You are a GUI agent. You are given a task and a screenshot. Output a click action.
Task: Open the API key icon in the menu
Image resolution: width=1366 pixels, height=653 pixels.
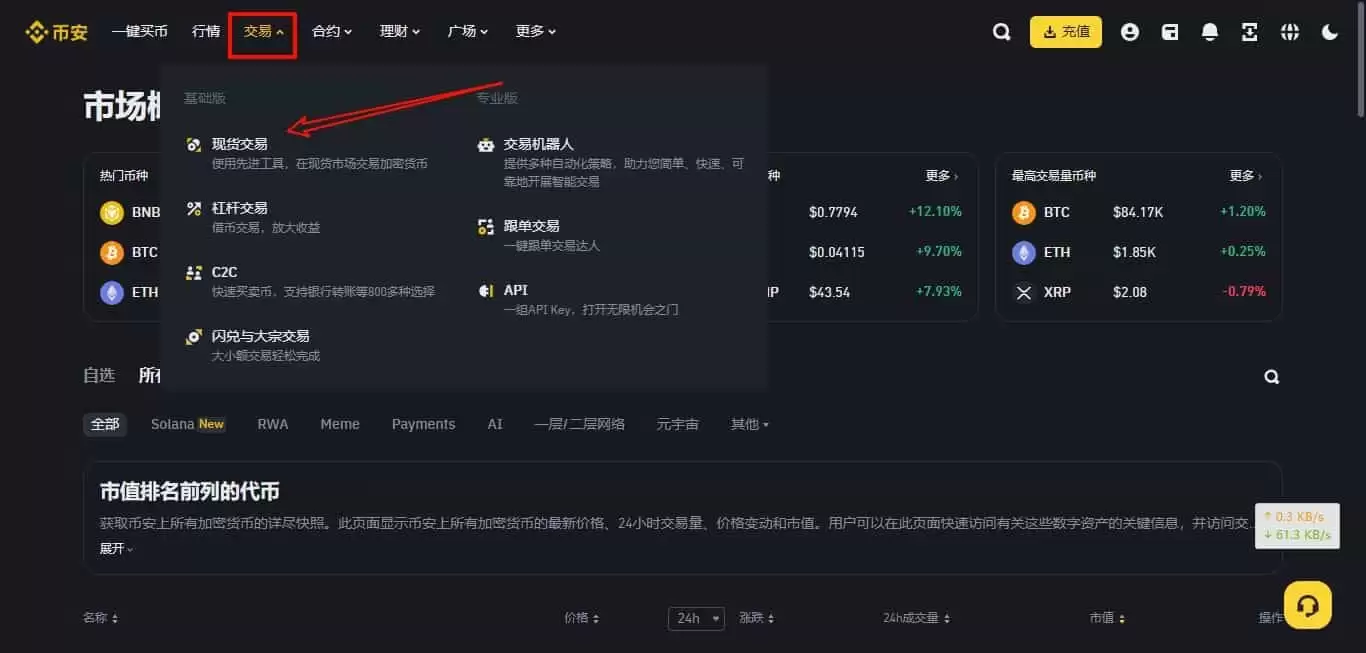tap(486, 291)
